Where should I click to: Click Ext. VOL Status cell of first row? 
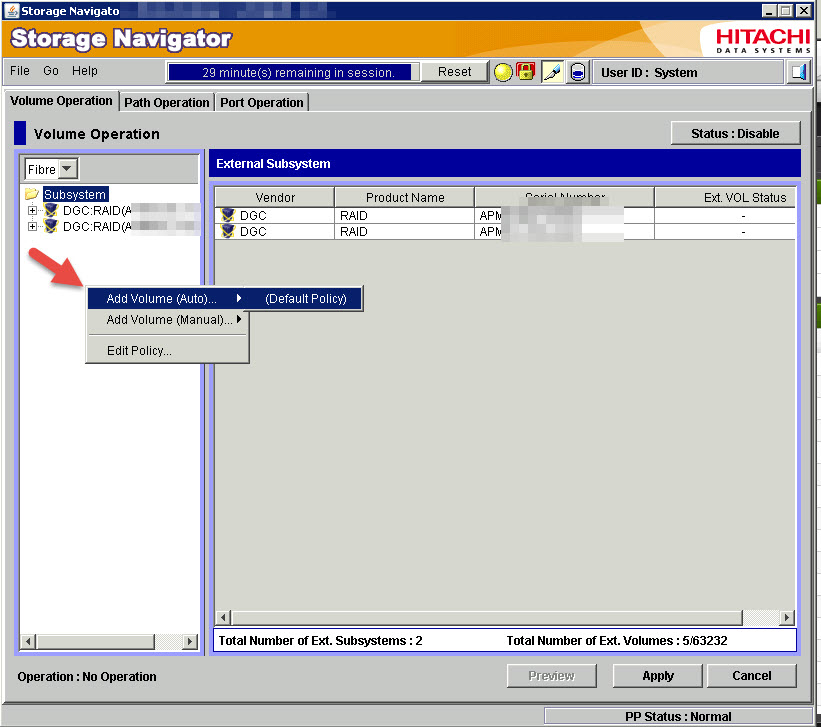[x=726, y=215]
